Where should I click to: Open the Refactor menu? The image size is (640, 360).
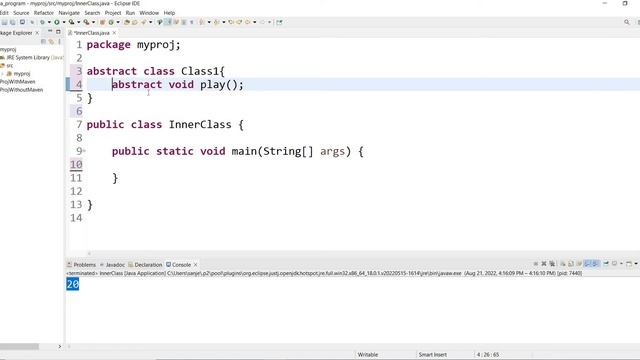click(x=44, y=13)
